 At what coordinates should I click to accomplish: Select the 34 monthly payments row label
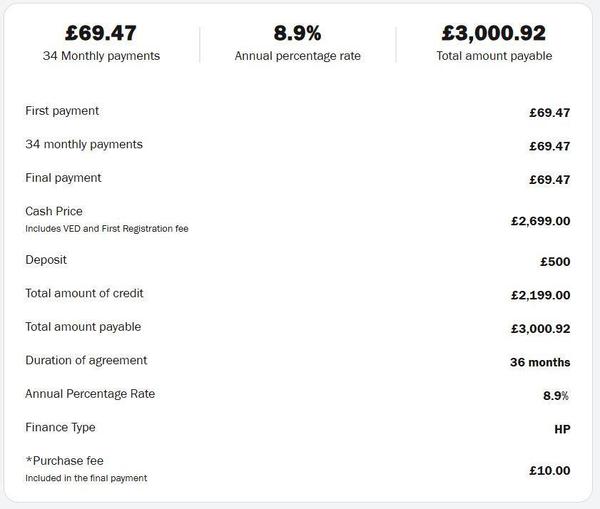pyautogui.click(x=84, y=144)
